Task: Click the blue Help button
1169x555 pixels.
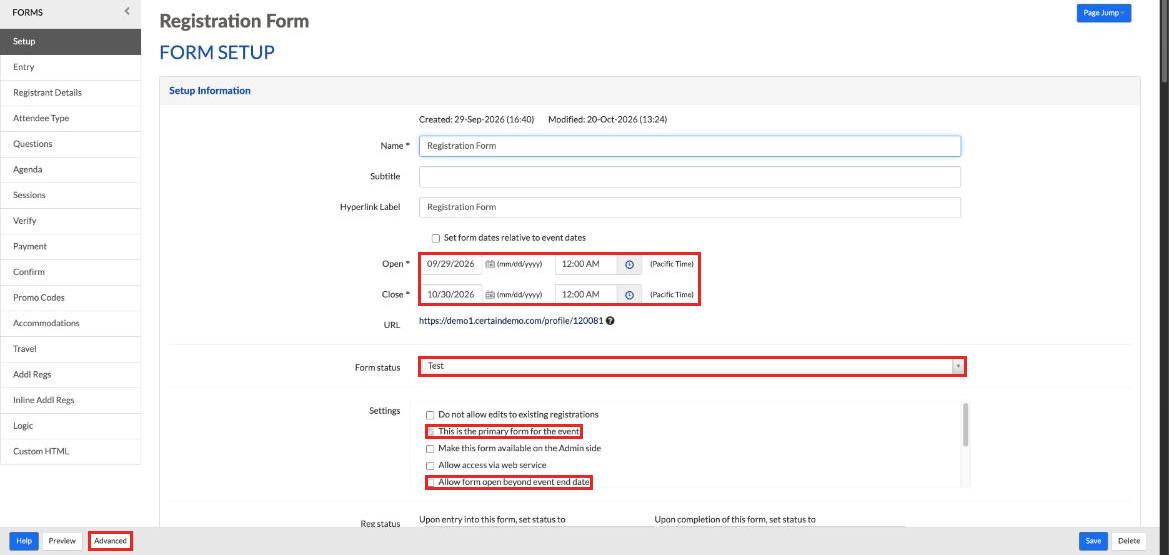Action: 24,541
